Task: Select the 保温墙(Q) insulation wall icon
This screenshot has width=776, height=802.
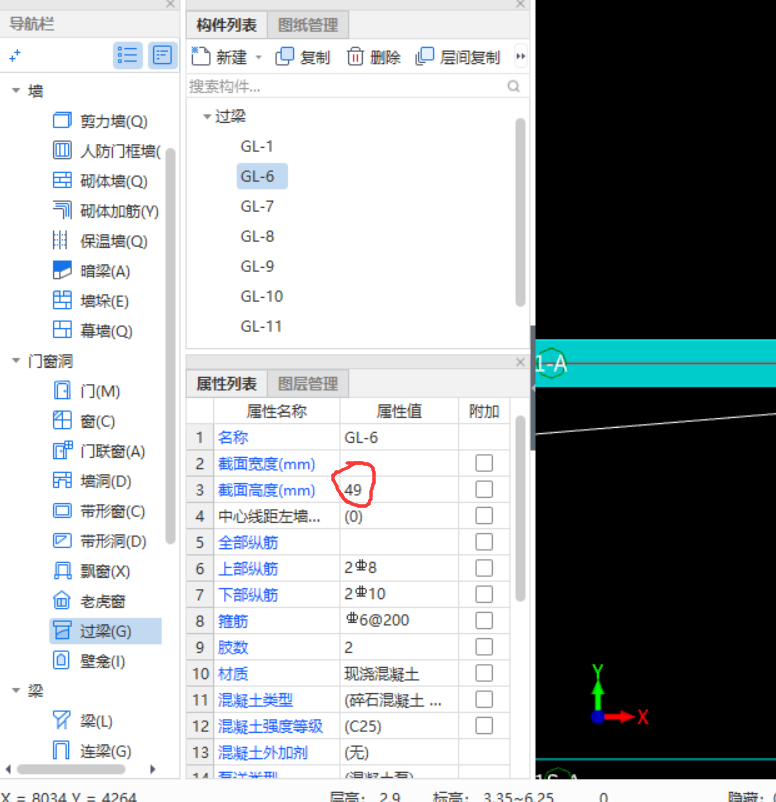Action: pyautogui.click(x=60, y=240)
